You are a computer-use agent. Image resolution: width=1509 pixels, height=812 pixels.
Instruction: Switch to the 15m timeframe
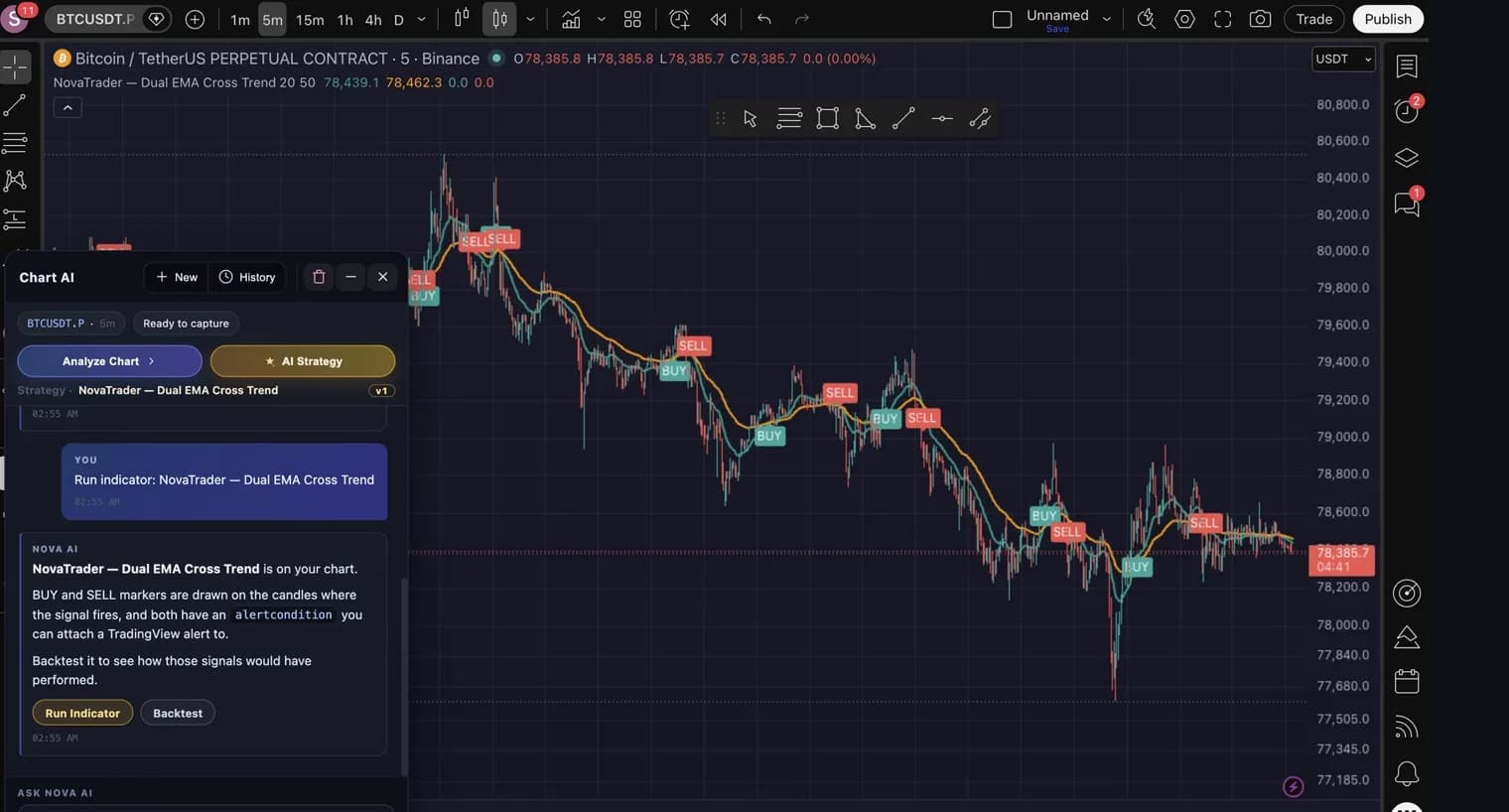[x=310, y=20]
